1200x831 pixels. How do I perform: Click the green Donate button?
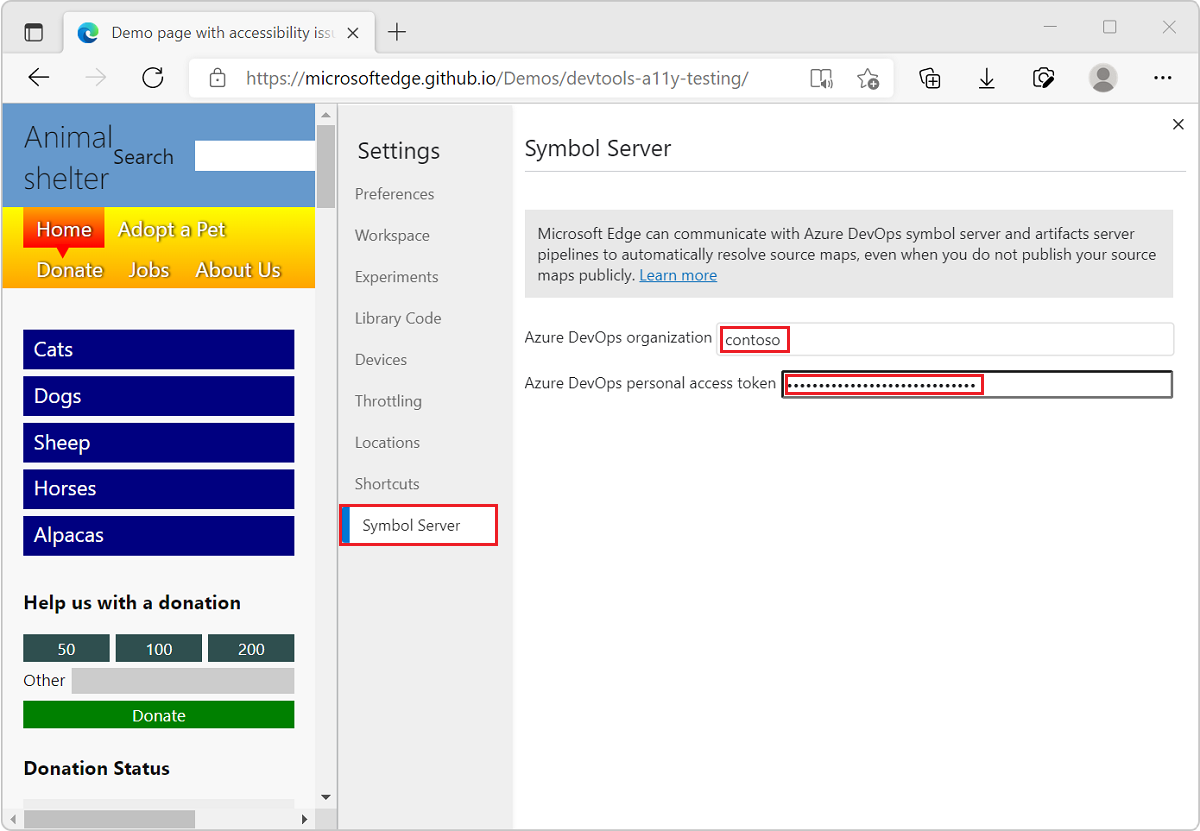[158, 714]
